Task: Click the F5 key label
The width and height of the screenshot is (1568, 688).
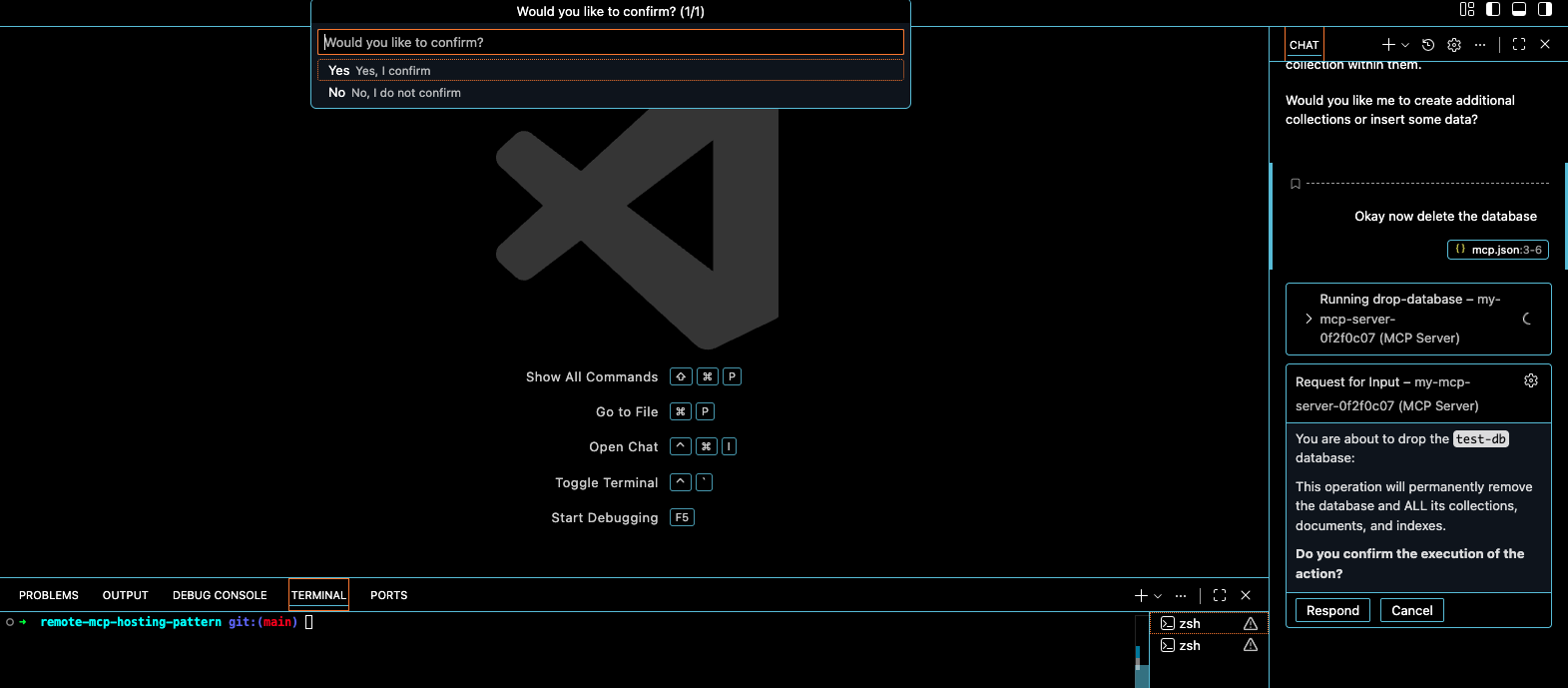Action: pos(682,517)
